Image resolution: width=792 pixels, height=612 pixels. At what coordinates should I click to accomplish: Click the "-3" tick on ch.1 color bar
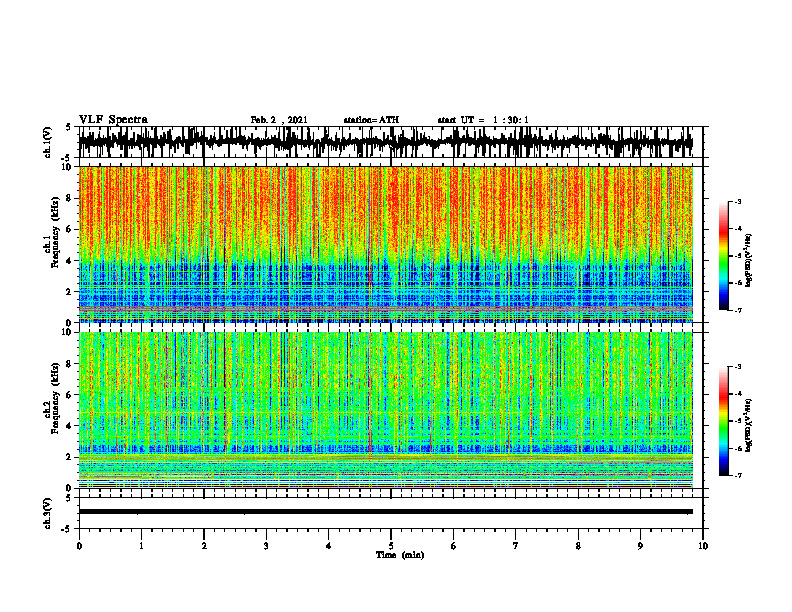(x=737, y=201)
